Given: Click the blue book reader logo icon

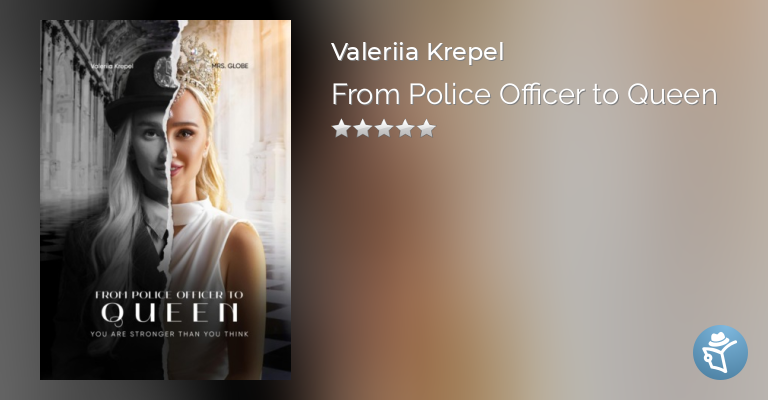Looking at the screenshot, I should click(x=720, y=352).
